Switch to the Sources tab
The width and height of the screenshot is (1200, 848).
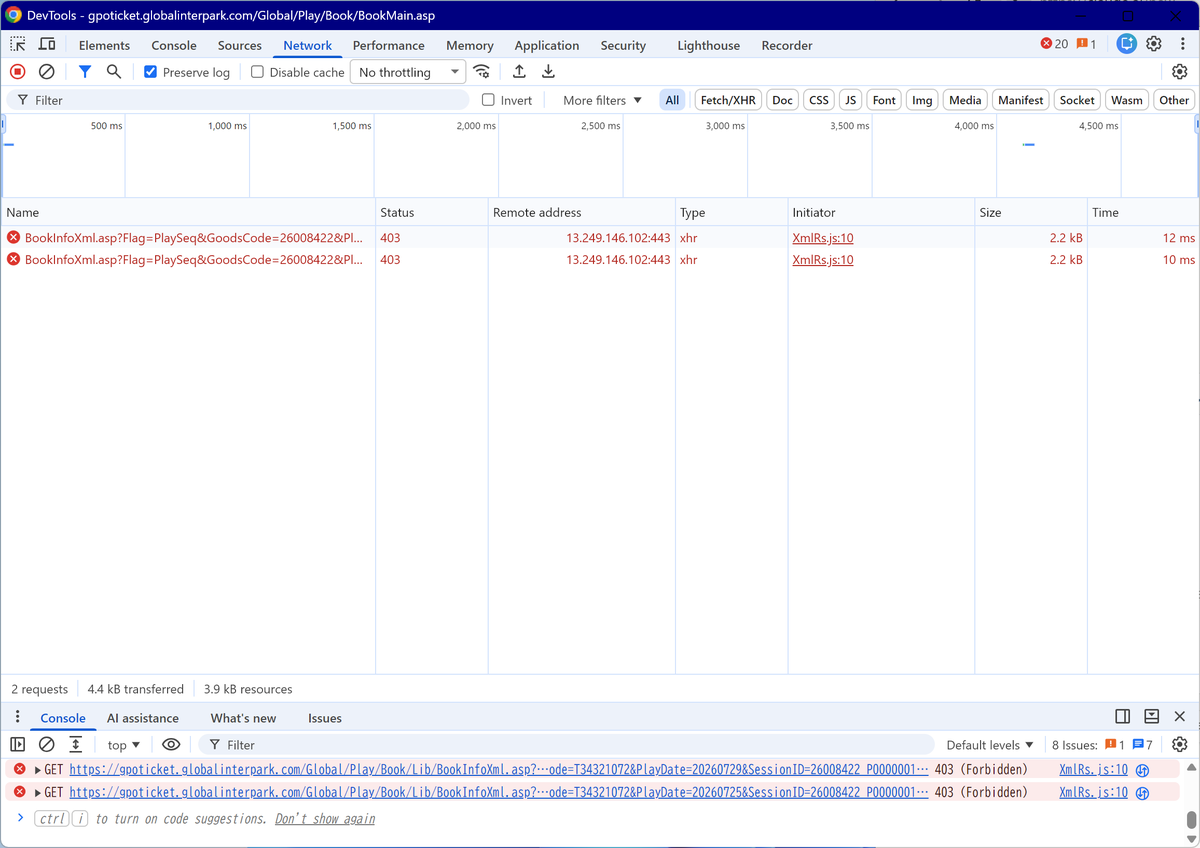pyautogui.click(x=240, y=45)
